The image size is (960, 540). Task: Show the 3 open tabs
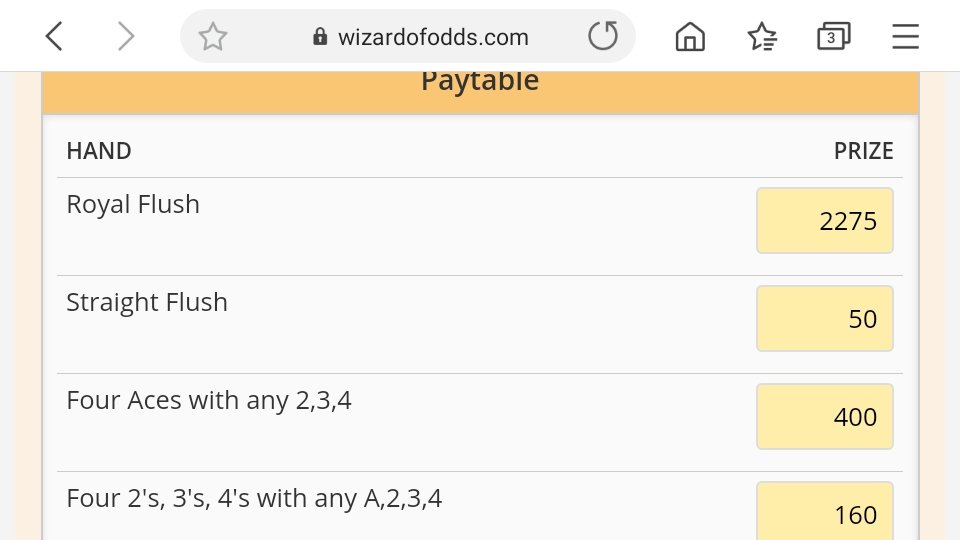pos(832,37)
